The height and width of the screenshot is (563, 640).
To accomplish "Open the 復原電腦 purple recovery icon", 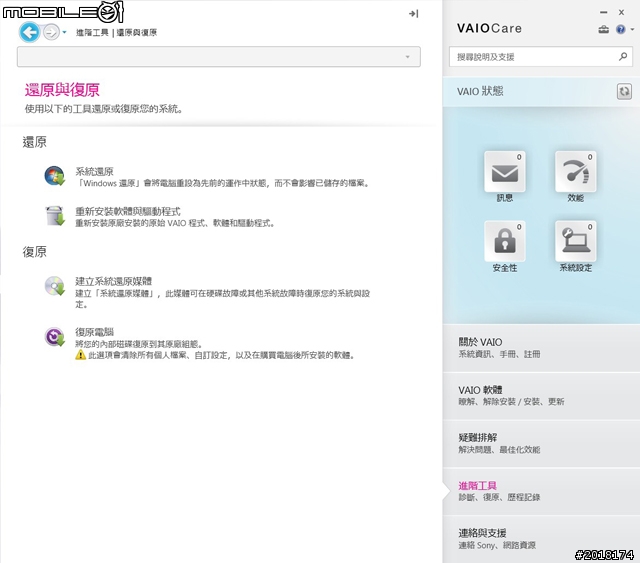I will tap(55, 337).
